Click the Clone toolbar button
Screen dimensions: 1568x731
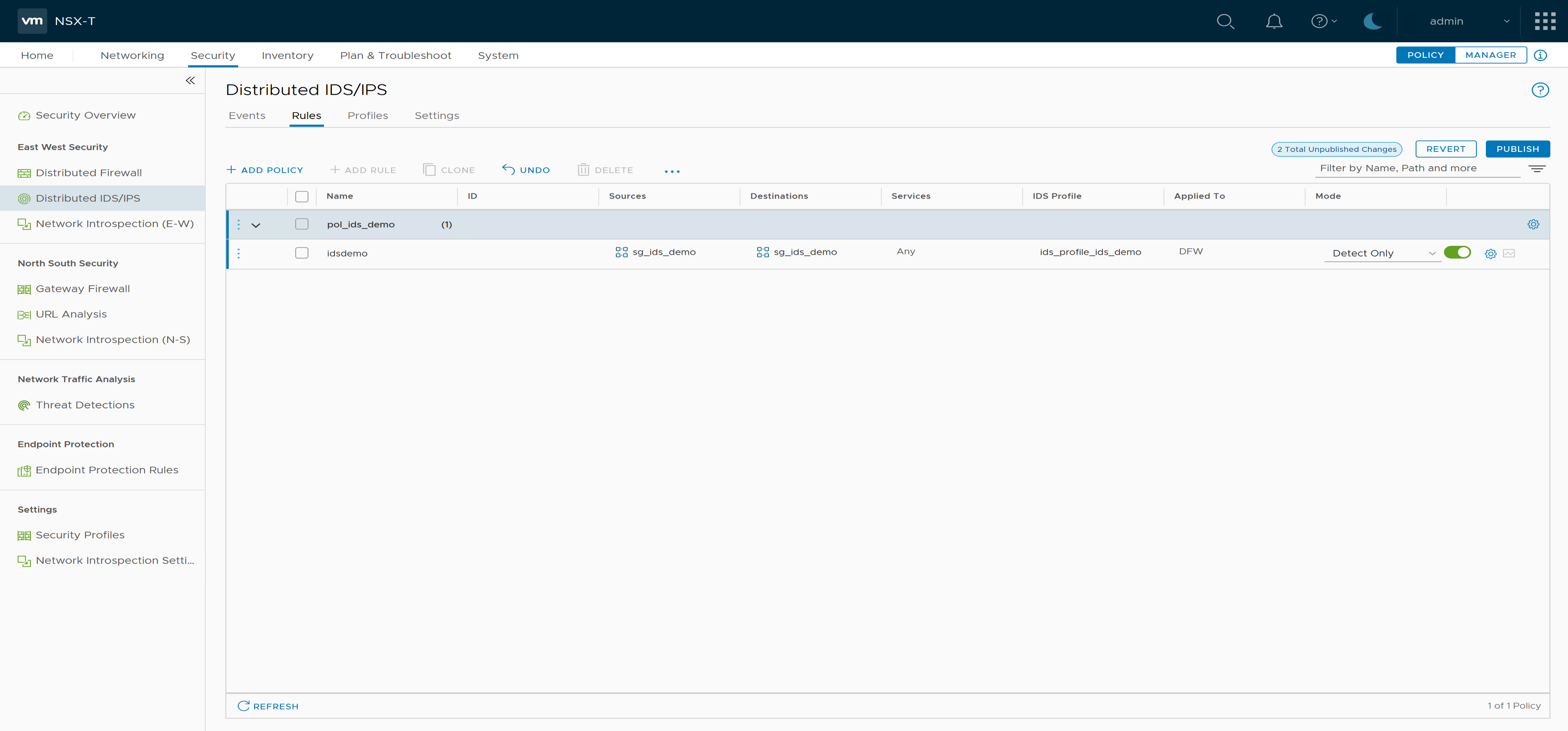449,170
